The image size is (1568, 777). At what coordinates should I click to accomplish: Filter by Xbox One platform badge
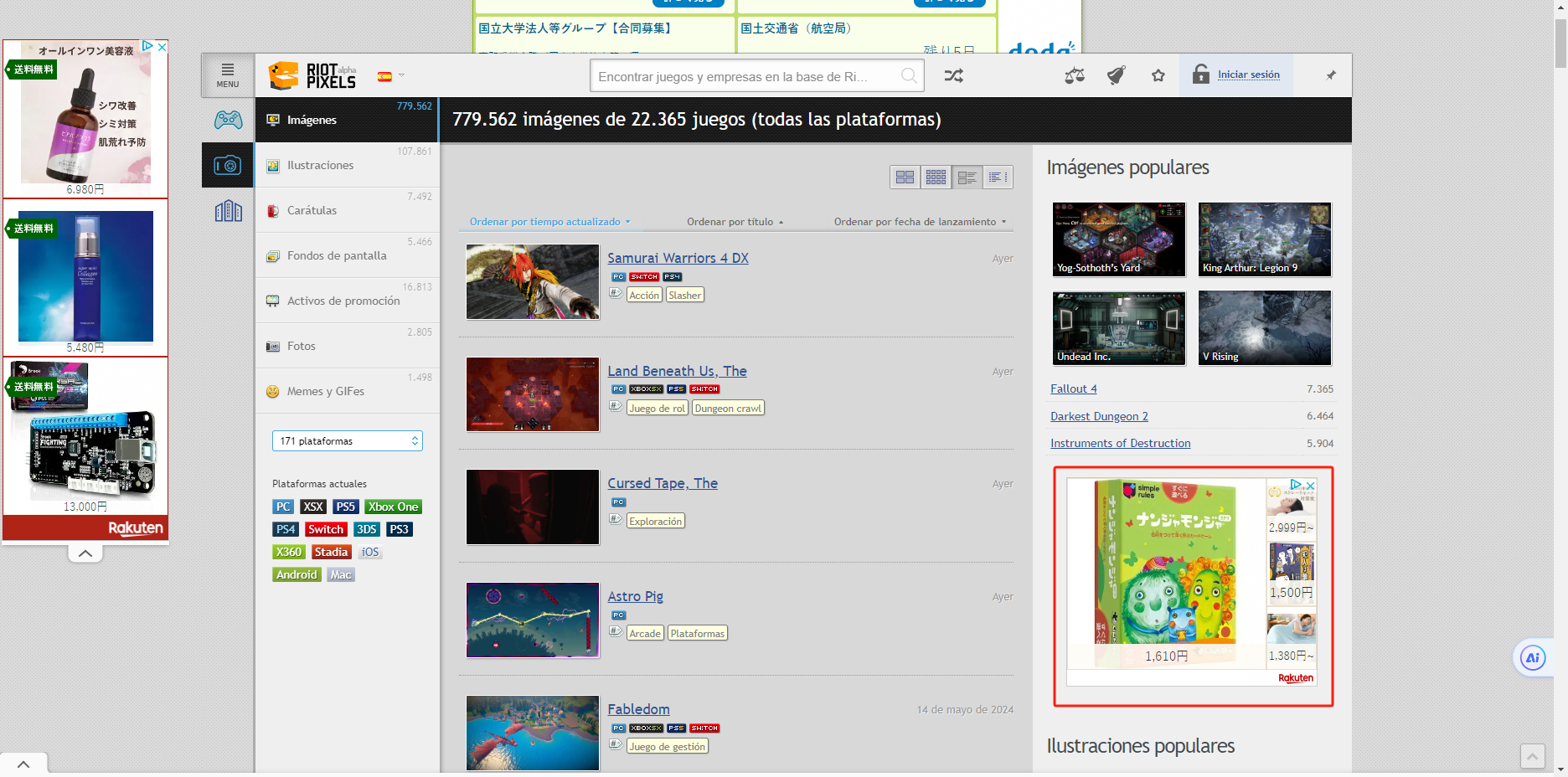click(x=393, y=507)
